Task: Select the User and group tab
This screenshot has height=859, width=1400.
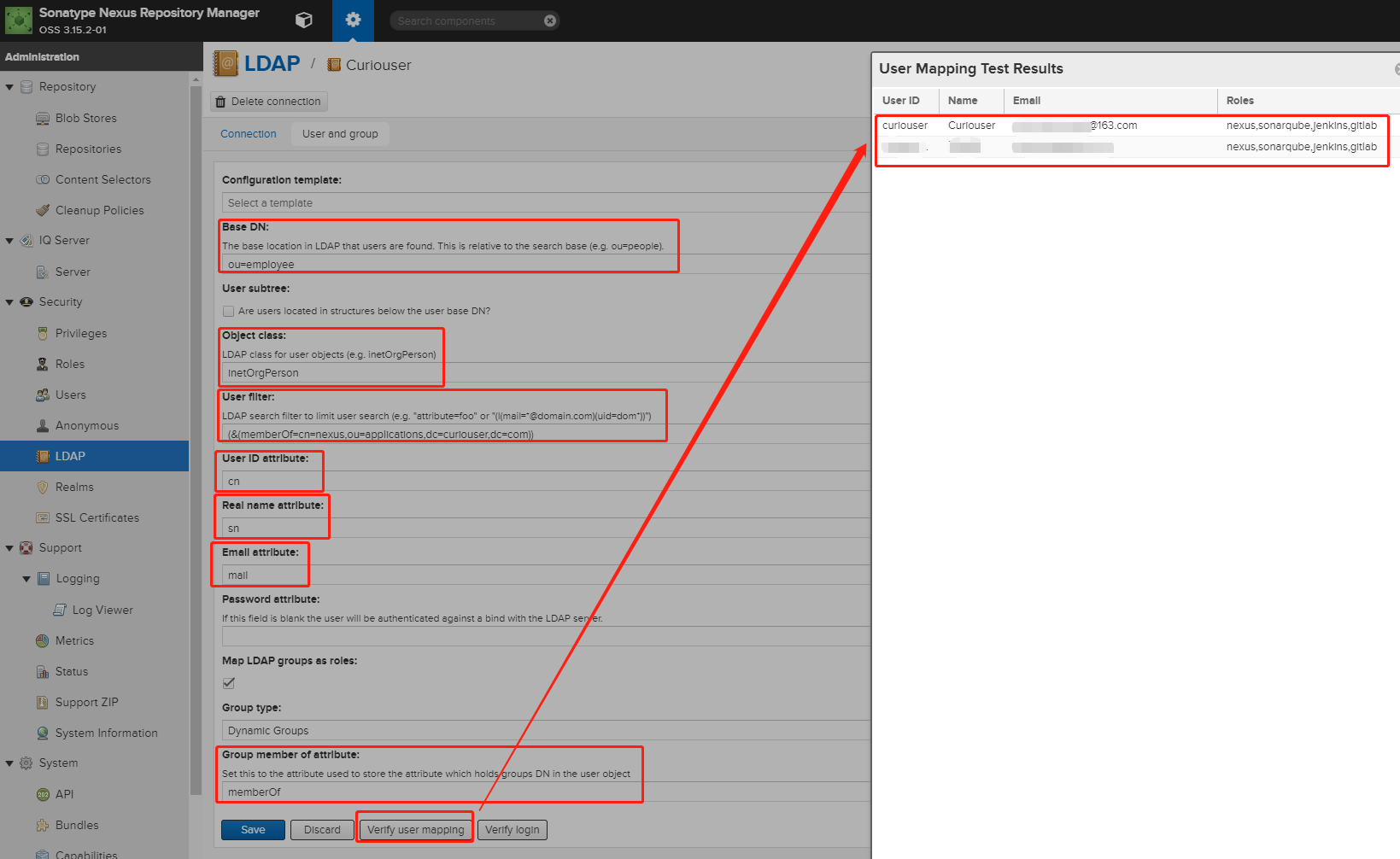Action: click(x=340, y=134)
